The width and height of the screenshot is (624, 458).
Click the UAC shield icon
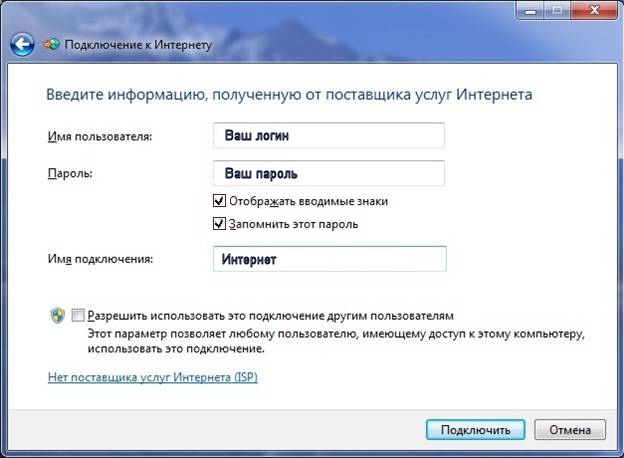point(57,315)
